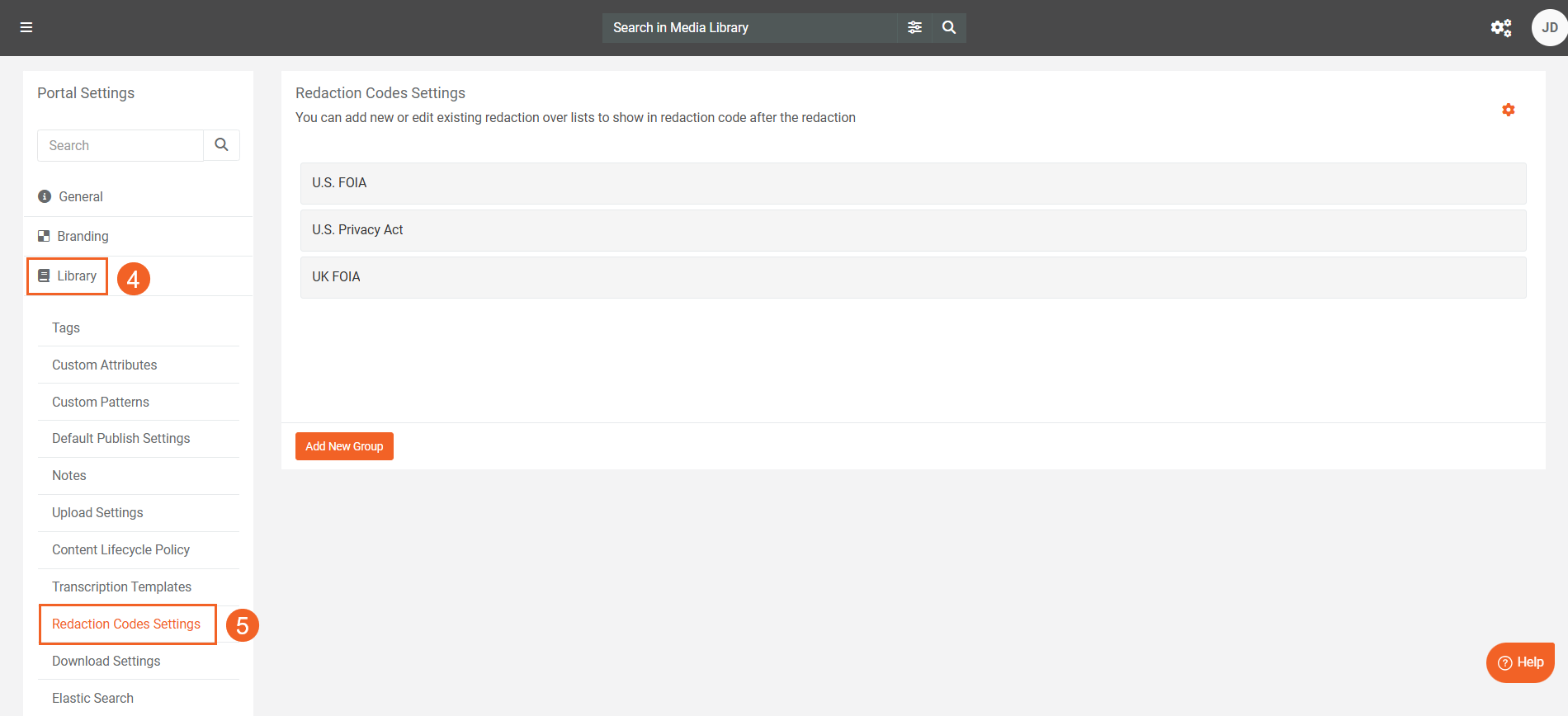Screen dimensions: 1568x716
Task: Click the magnifier icon in top search bar
Action: click(949, 28)
